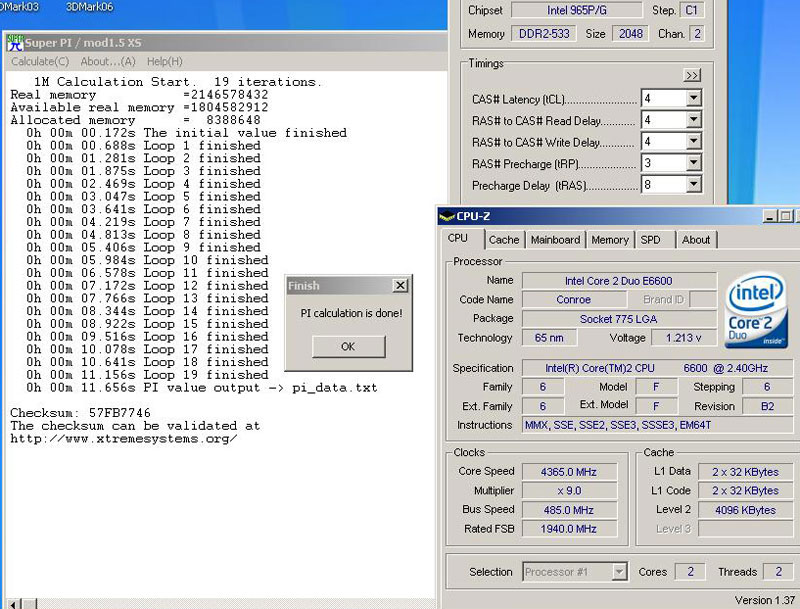Open the 3DMark06 desktop shortcut

pyautogui.click(x=90, y=7)
